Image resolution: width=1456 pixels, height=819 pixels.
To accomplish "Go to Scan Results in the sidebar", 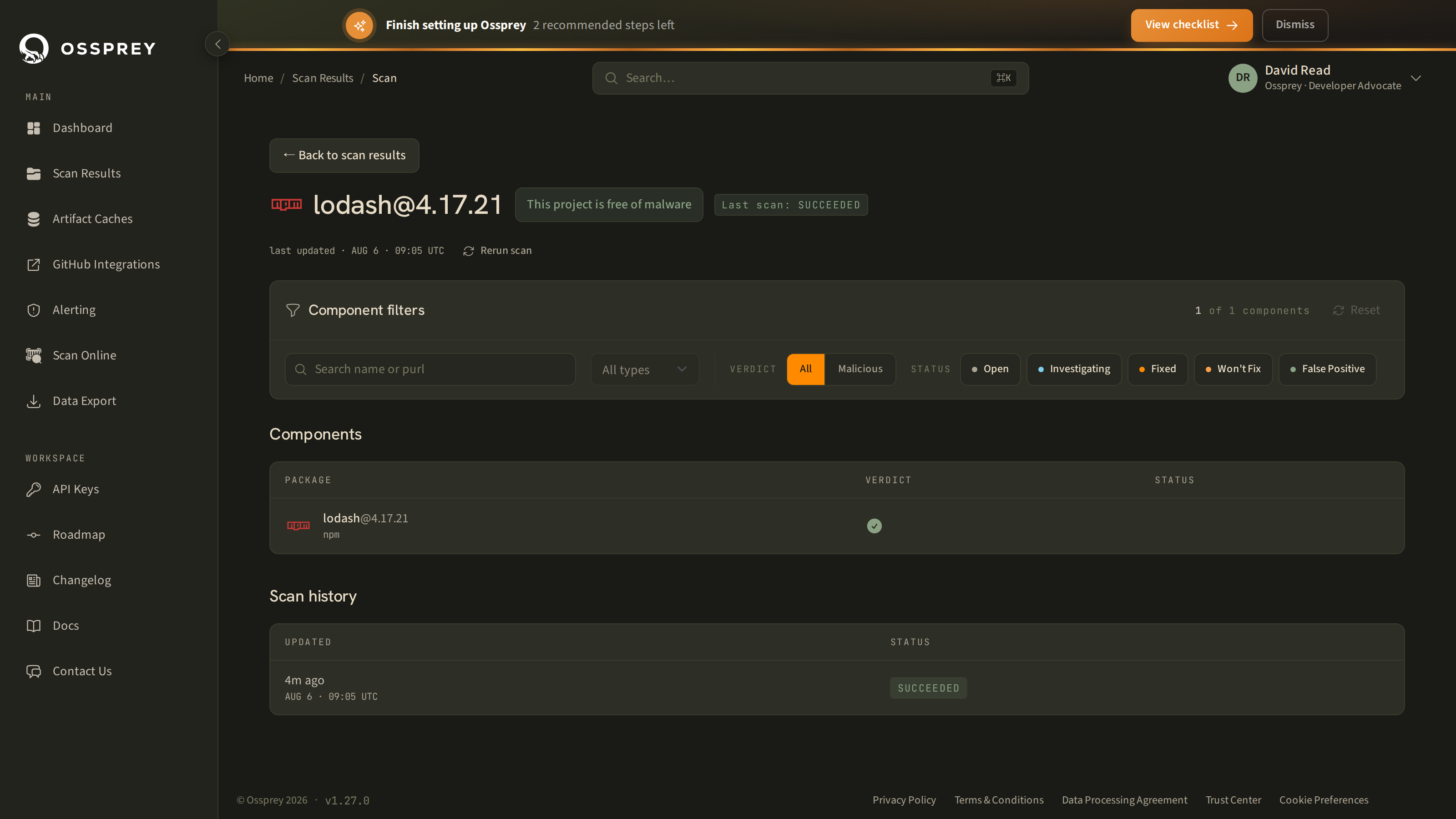I will pos(86,173).
